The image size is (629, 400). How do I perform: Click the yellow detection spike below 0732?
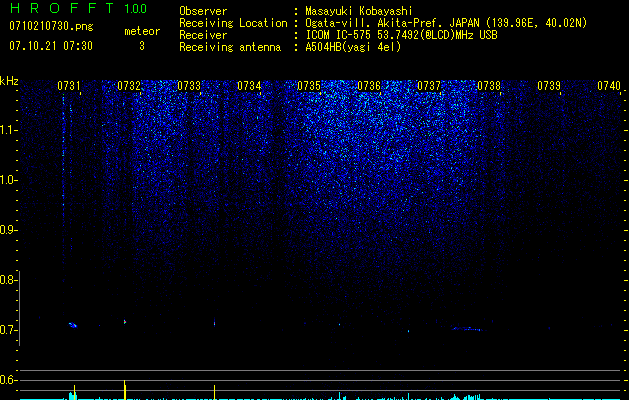pyautogui.click(x=125, y=390)
